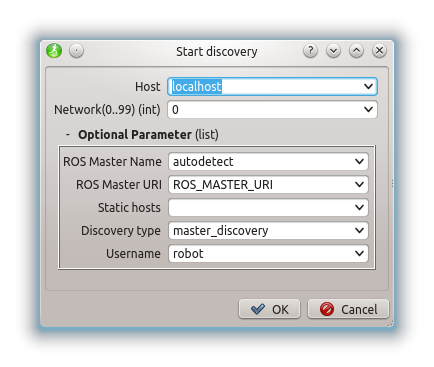Click the ROS Master Name label

point(112,162)
